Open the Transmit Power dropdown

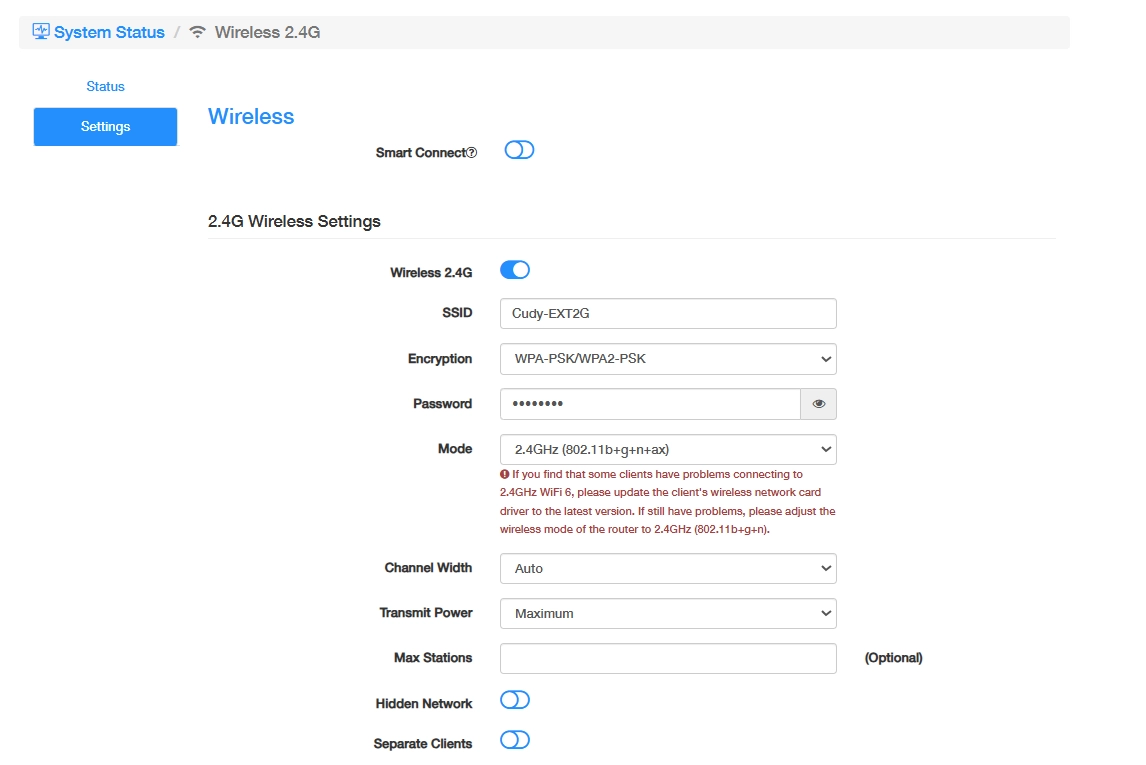pyautogui.click(x=668, y=614)
